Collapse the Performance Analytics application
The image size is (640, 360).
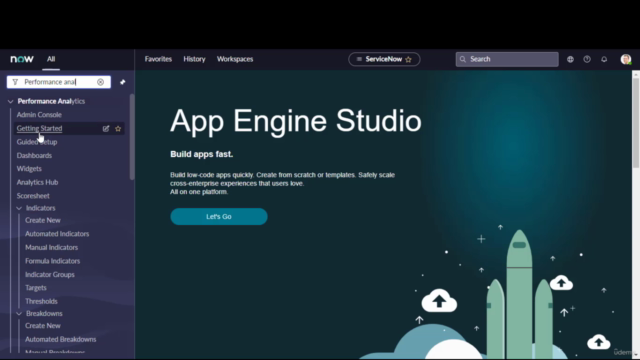[11, 101]
